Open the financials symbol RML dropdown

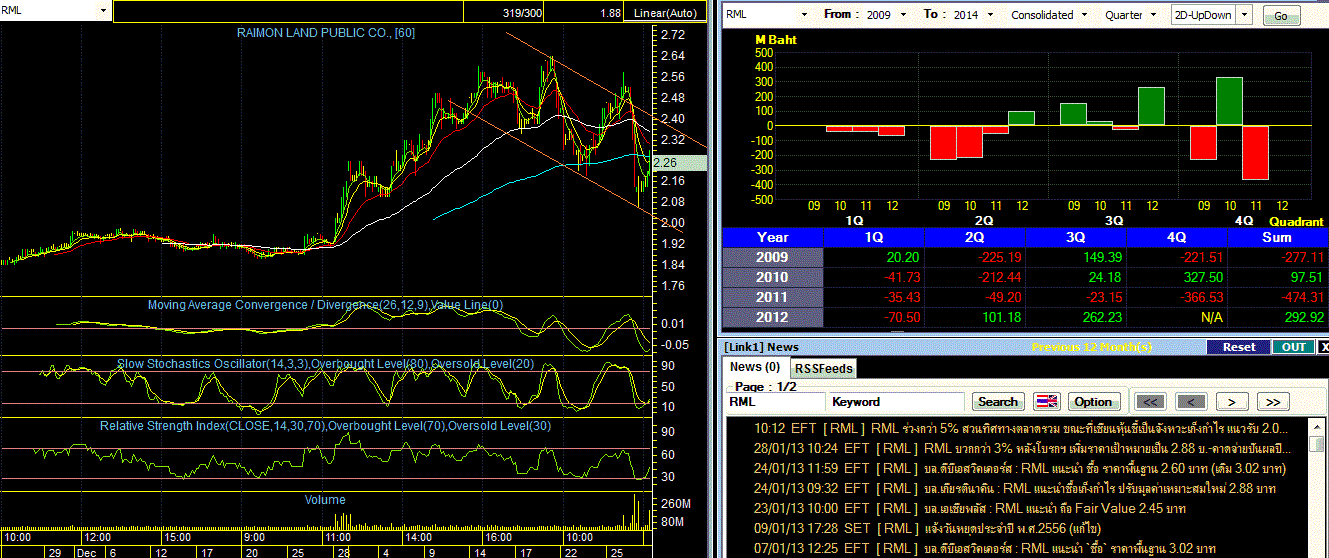803,15
